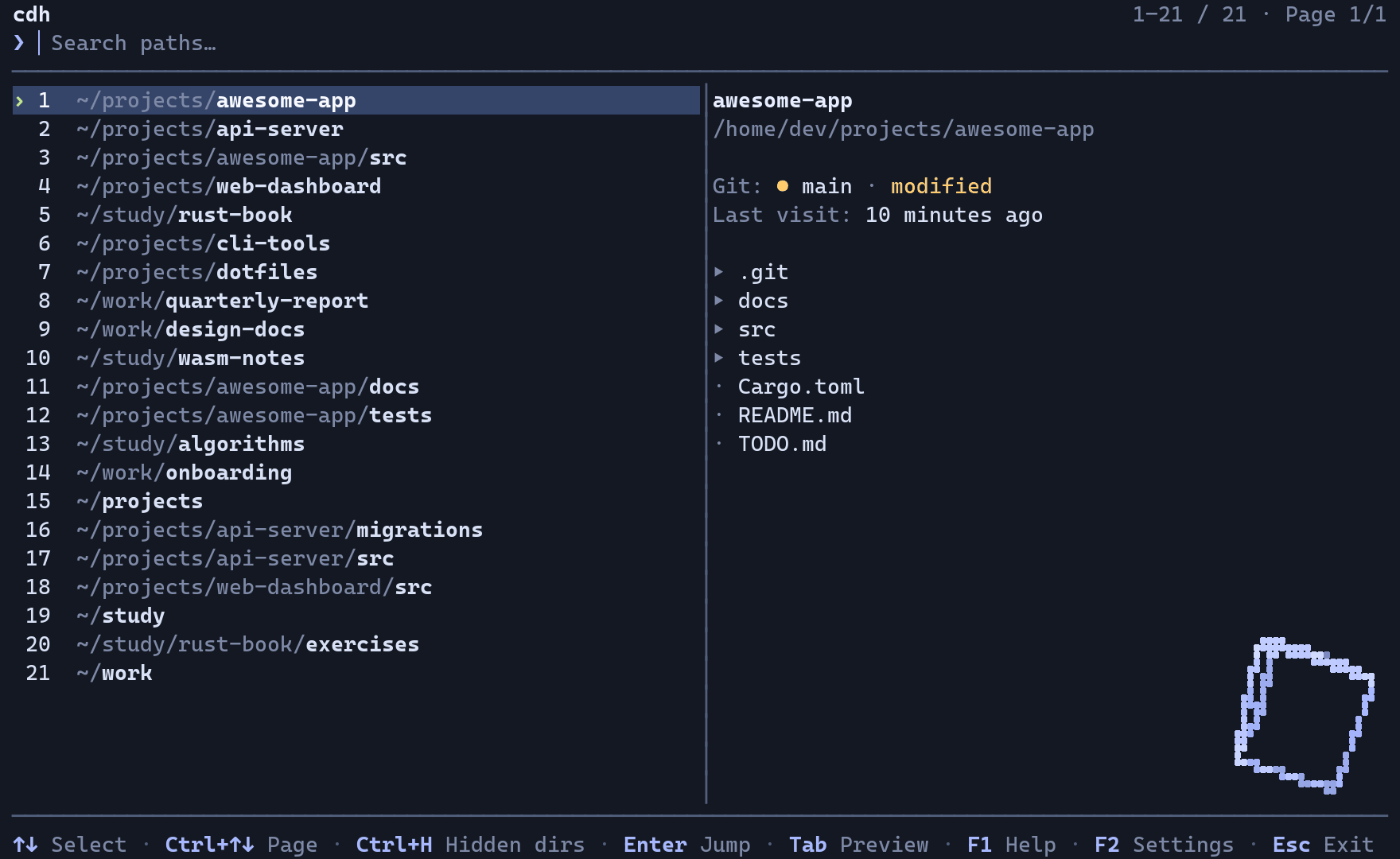Image resolution: width=1400 pixels, height=859 pixels.
Task: Click the Page 1/1 indicator
Action: coord(1336,14)
